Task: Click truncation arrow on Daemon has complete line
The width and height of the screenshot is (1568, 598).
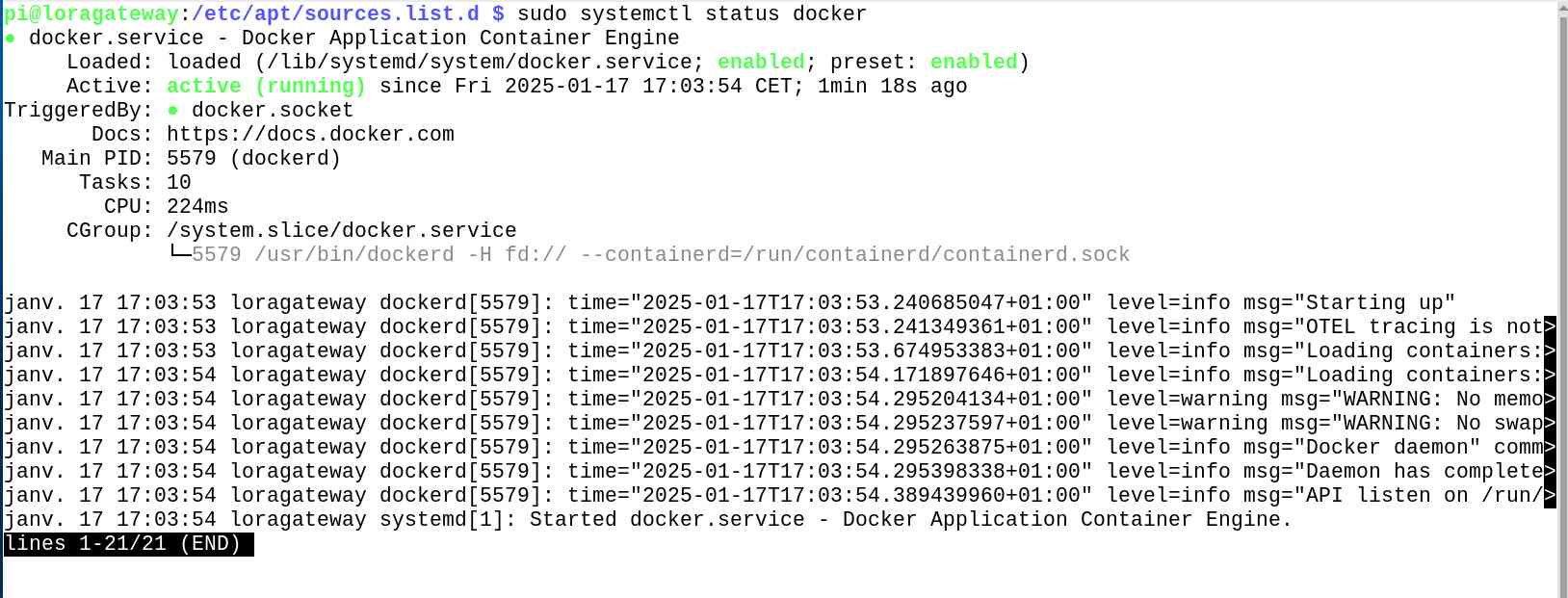Action: point(1550,472)
